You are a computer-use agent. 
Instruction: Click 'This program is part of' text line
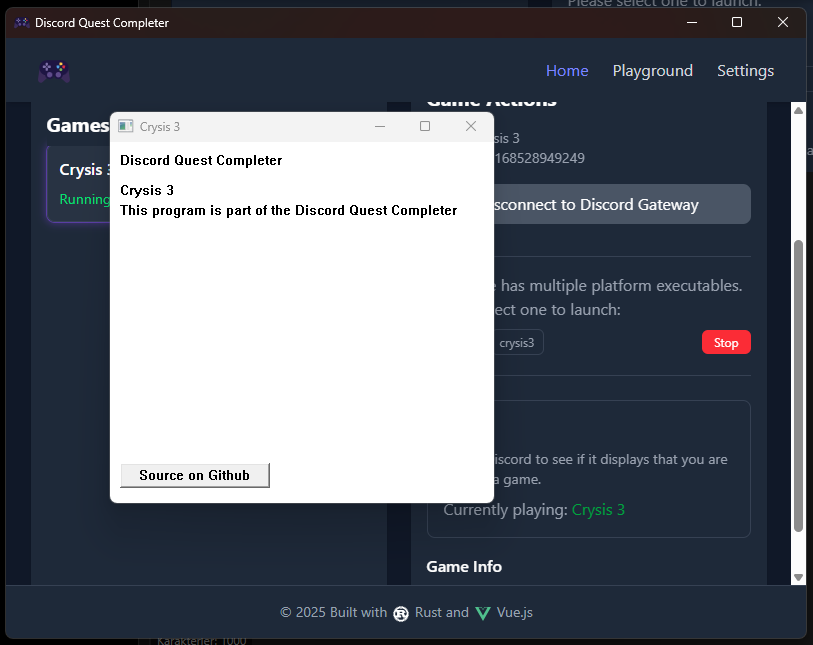tap(288, 211)
